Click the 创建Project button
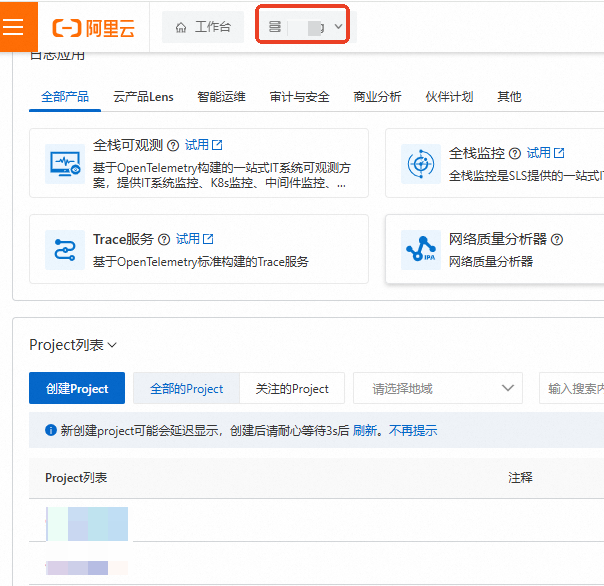The image size is (604, 586). point(77,388)
